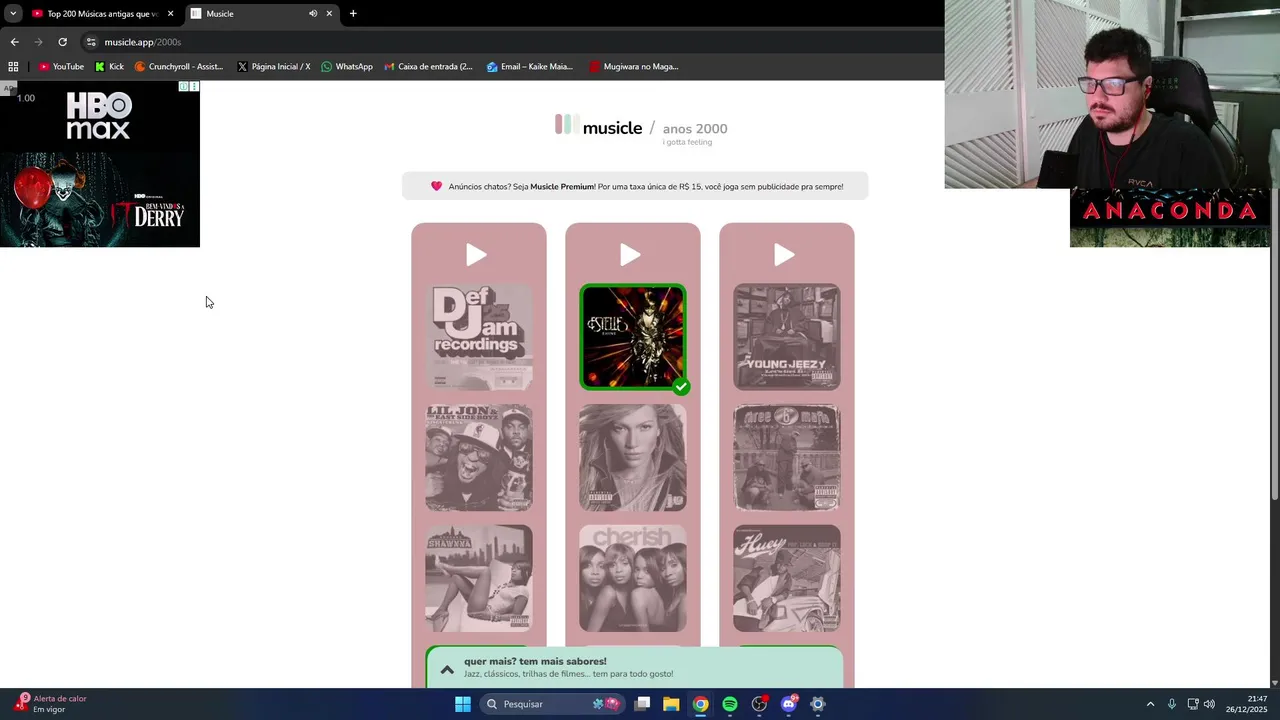Viewport: 1280px width, 720px height.
Task: Click the microphone icon in system tray
Action: (1172, 704)
